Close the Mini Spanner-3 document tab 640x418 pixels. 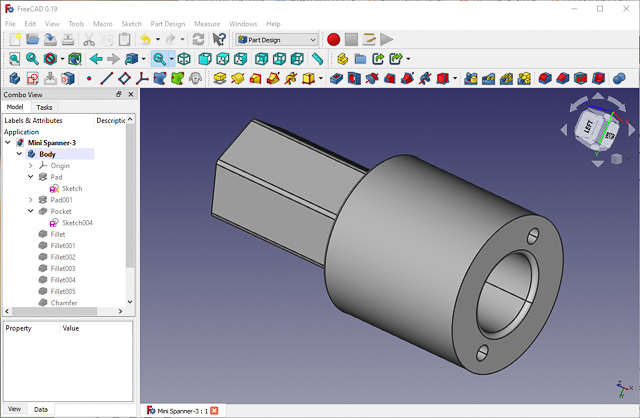(x=214, y=410)
